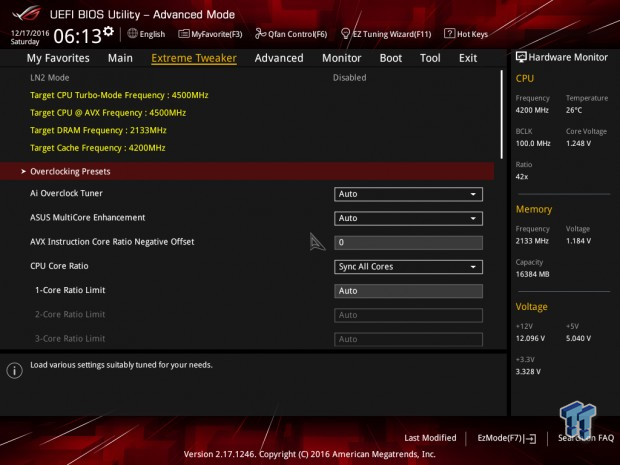Click +5V reading 5.040 V
Image resolution: width=620 pixels, height=465 pixels.
tap(578, 338)
